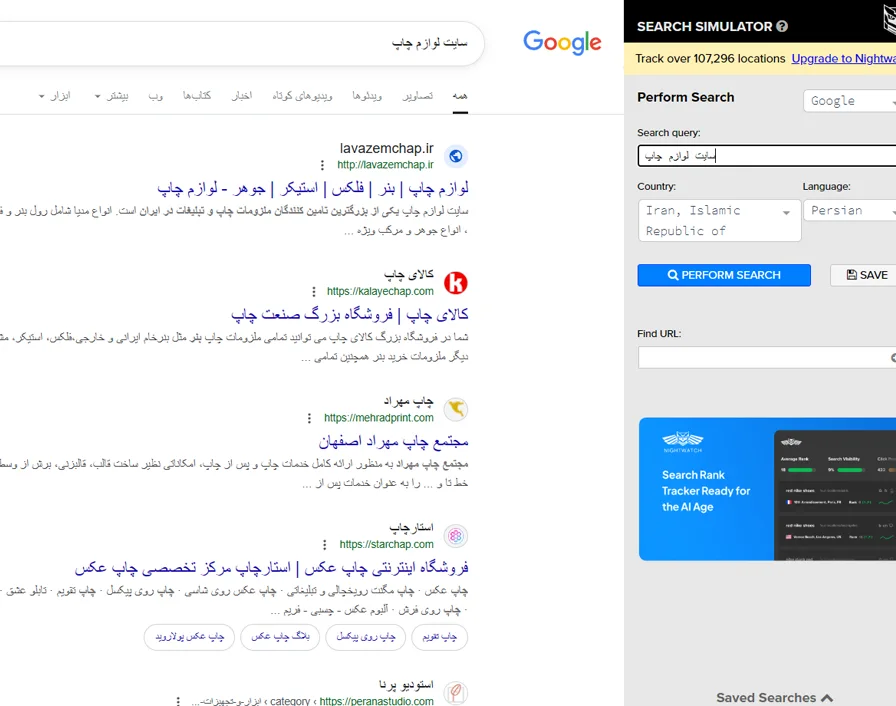Click the site name کالای چاپ above kalayechap URL
Viewport: 896px width, 706px height.
pos(409,275)
